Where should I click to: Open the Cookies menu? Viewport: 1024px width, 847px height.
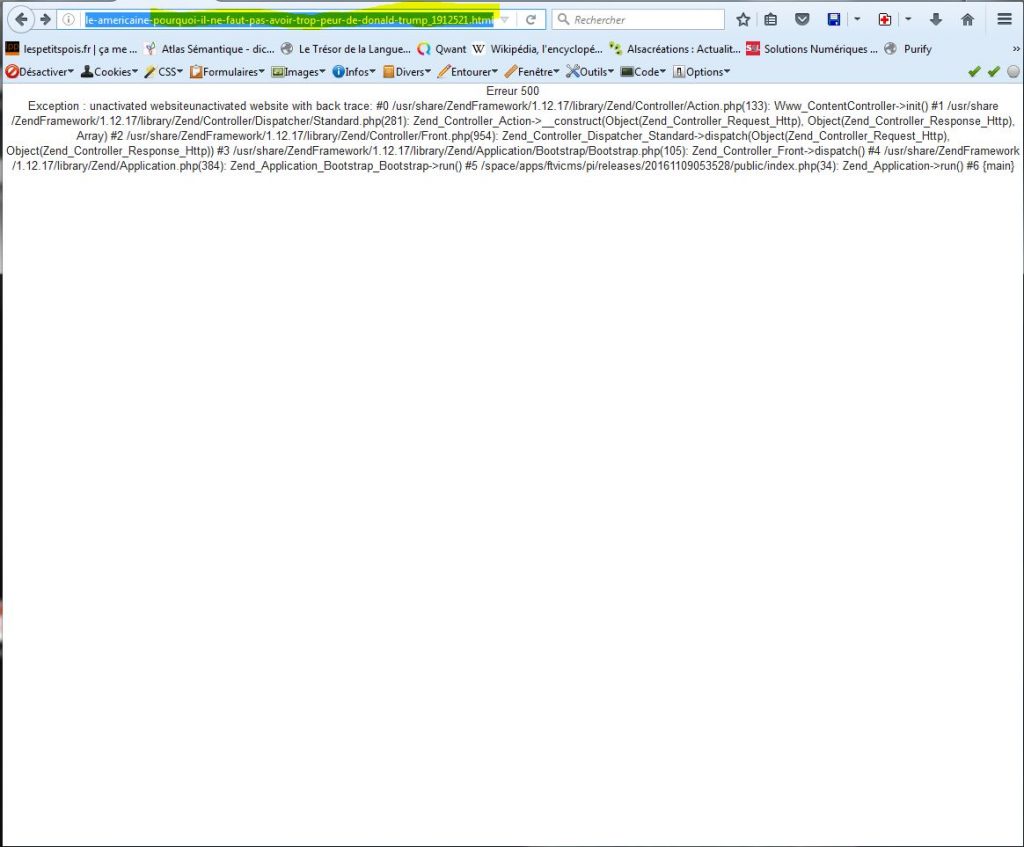coord(109,72)
